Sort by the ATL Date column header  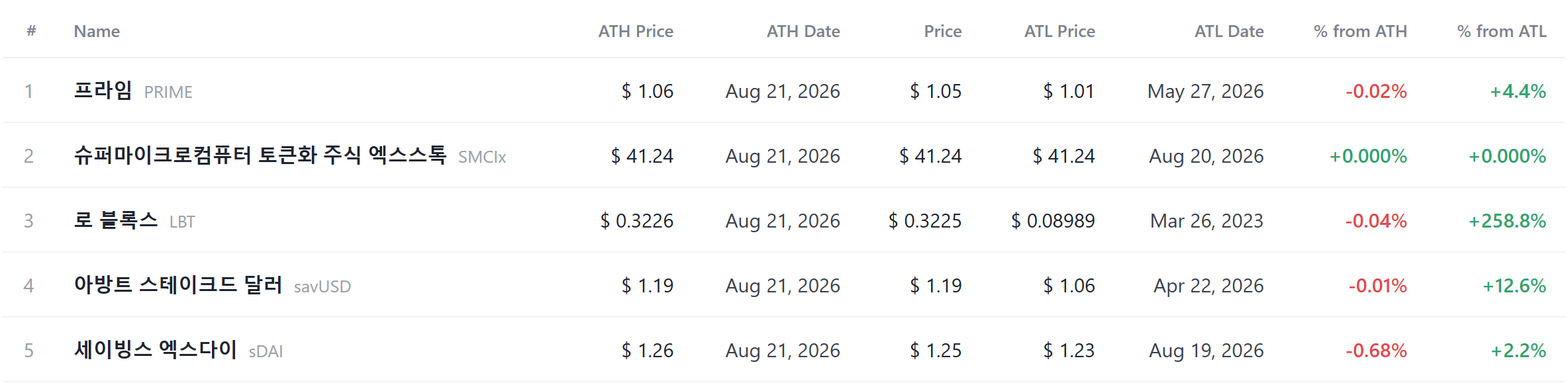tap(1229, 31)
